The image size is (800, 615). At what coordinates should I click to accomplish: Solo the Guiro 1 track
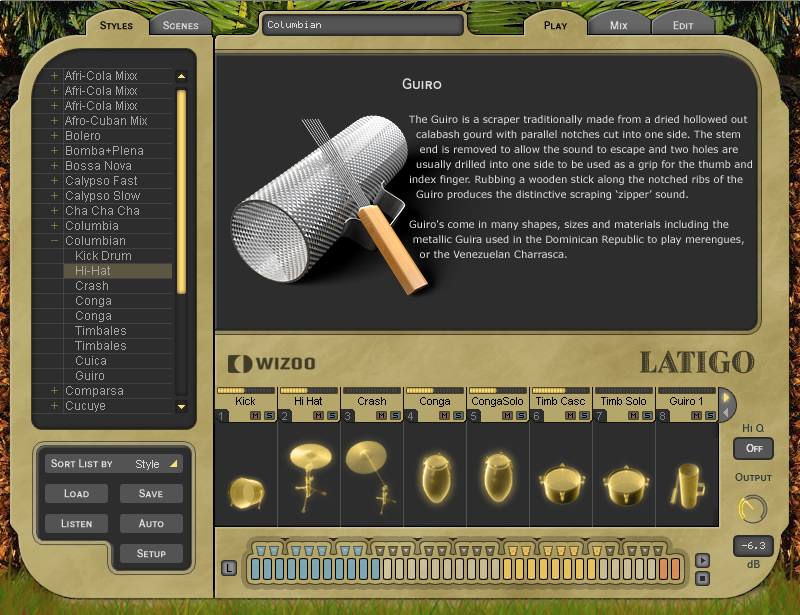point(710,415)
